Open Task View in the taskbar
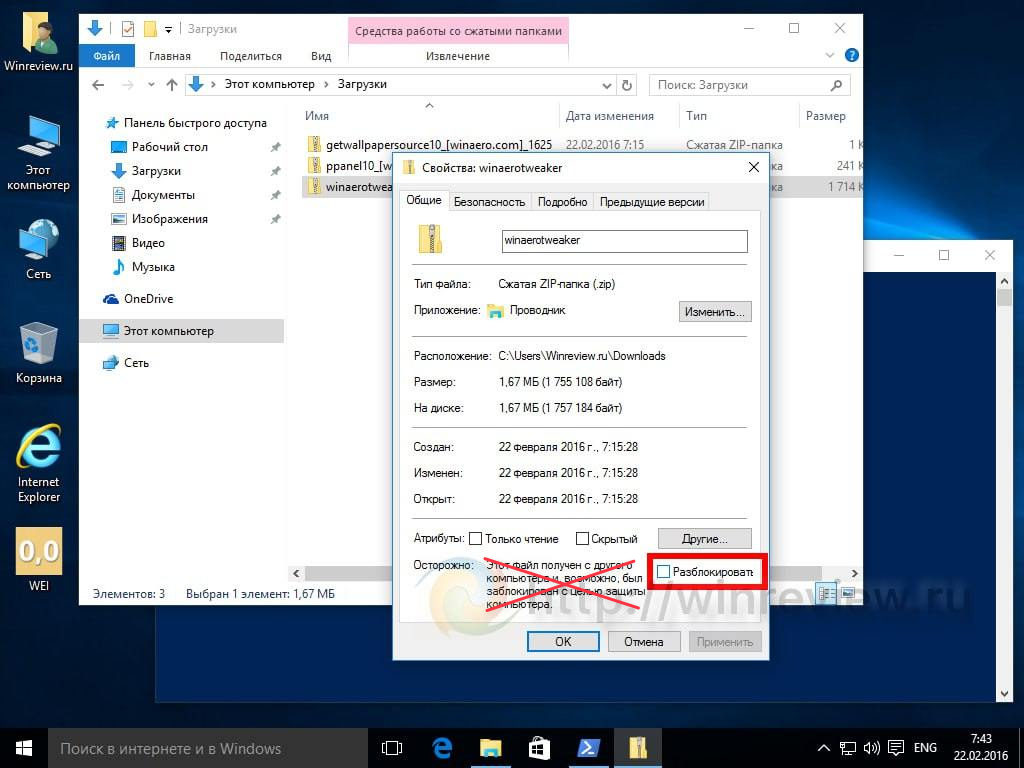Image resolution: width=1024 pixels, height=768 pixels. tap(392, 748)
